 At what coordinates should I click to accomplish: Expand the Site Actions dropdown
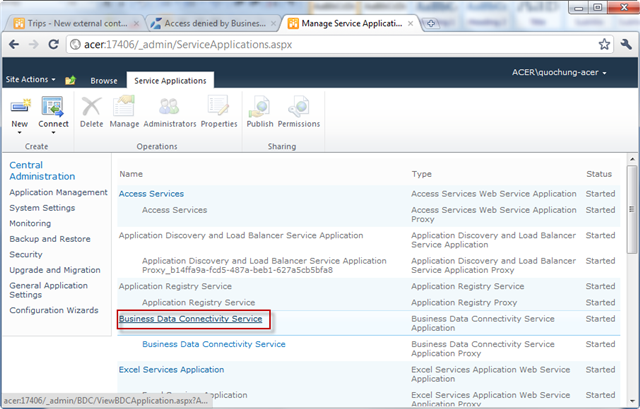[31, 79]
